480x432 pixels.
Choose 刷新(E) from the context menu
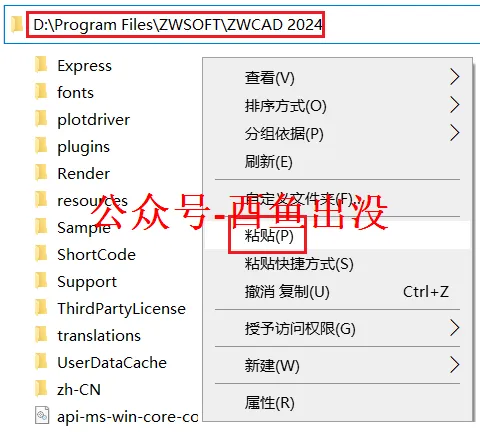click(337, 162)
